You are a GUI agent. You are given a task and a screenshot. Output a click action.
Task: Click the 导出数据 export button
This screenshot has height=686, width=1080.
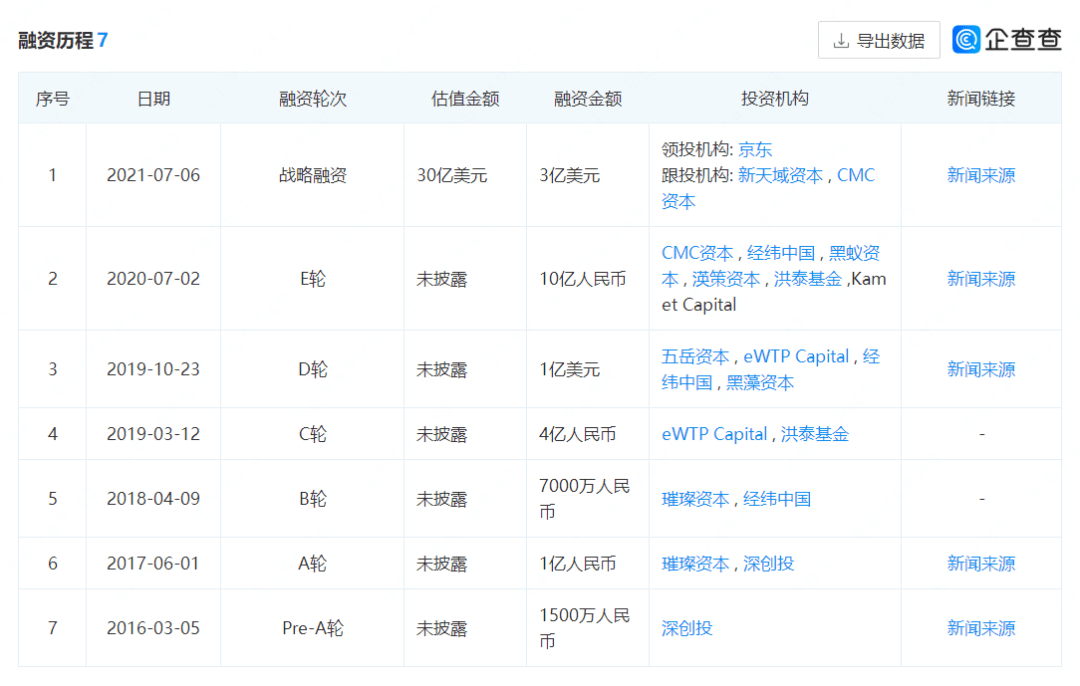click(x=878, y=41)
